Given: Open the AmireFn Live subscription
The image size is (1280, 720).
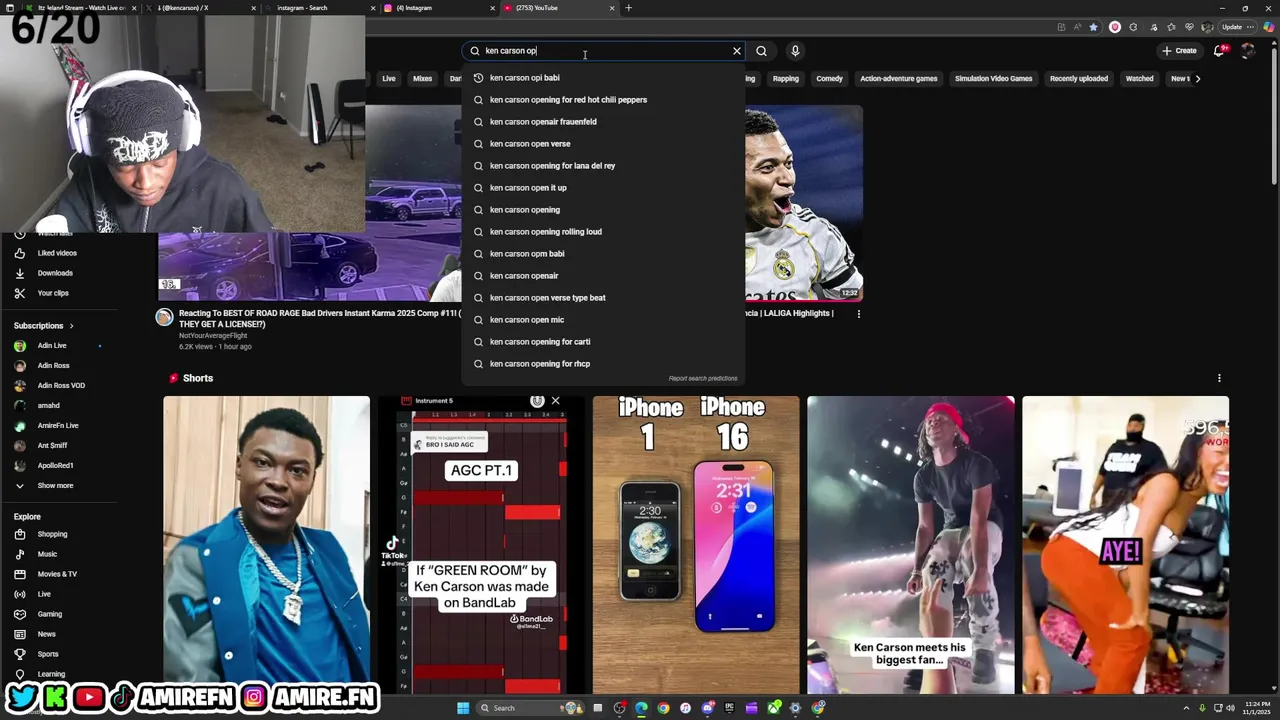Looking at the screenshot, I should (x=58, y=426).
